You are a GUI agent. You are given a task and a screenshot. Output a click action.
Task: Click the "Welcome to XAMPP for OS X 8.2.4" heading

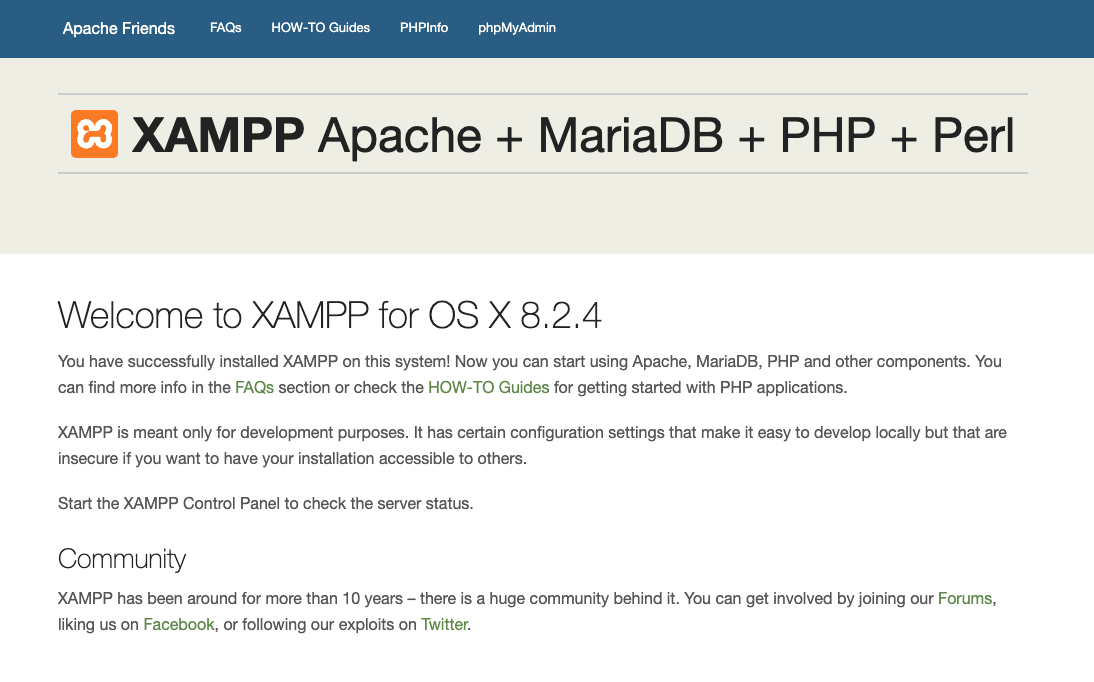point(330,316)
